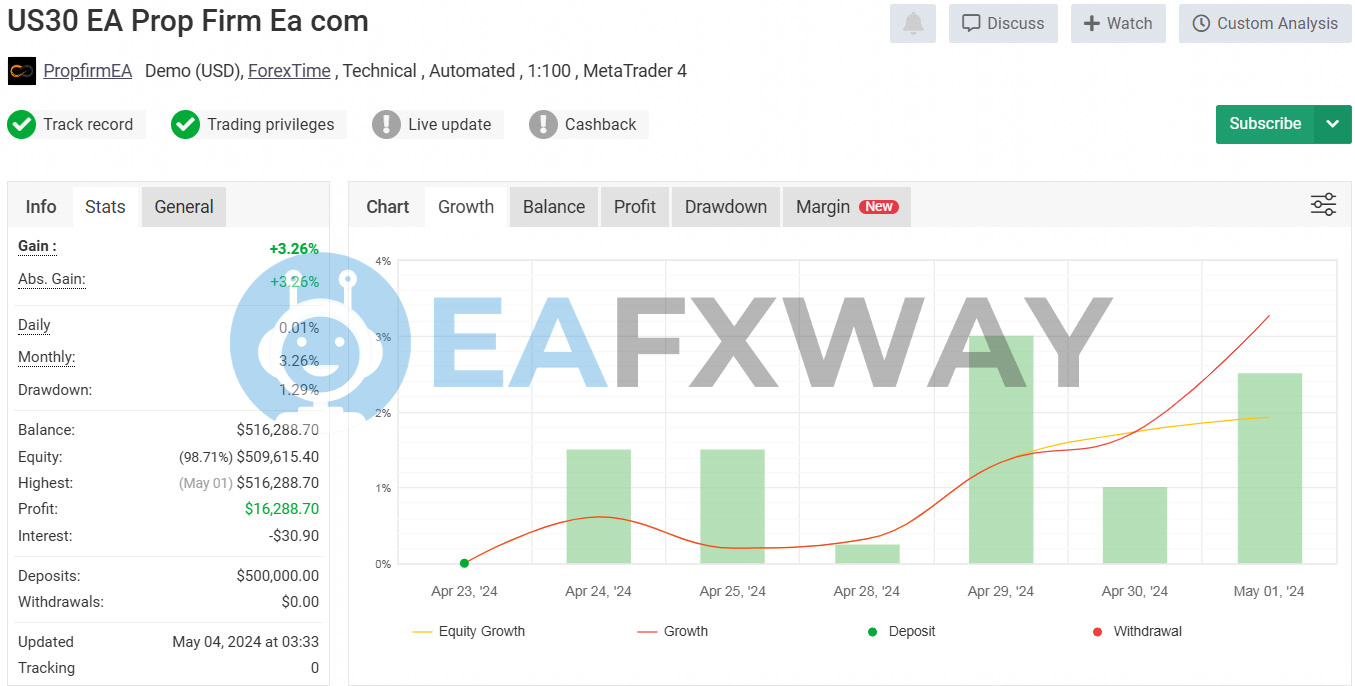Viewport: 1355px width, 686px height.
Task: Click the Trading privileges label
Action: pos(271,125)
